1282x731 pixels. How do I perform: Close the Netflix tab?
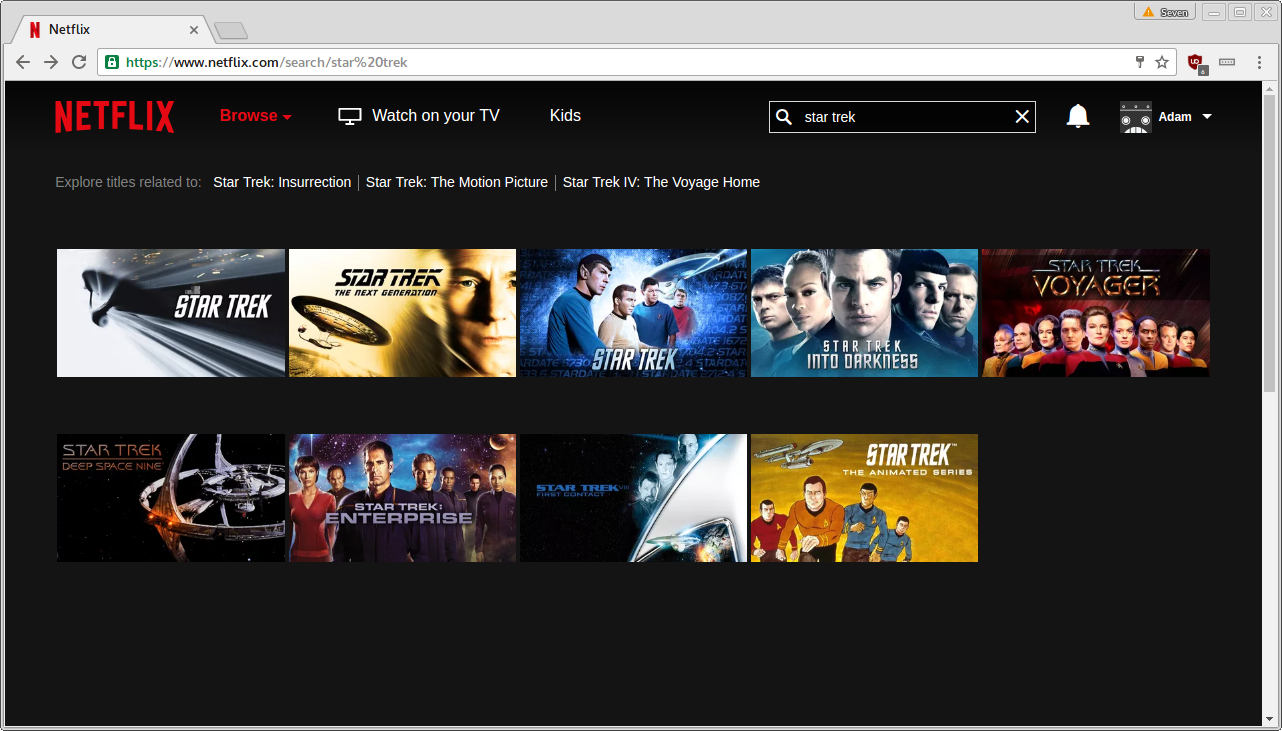tap(194, 30)
